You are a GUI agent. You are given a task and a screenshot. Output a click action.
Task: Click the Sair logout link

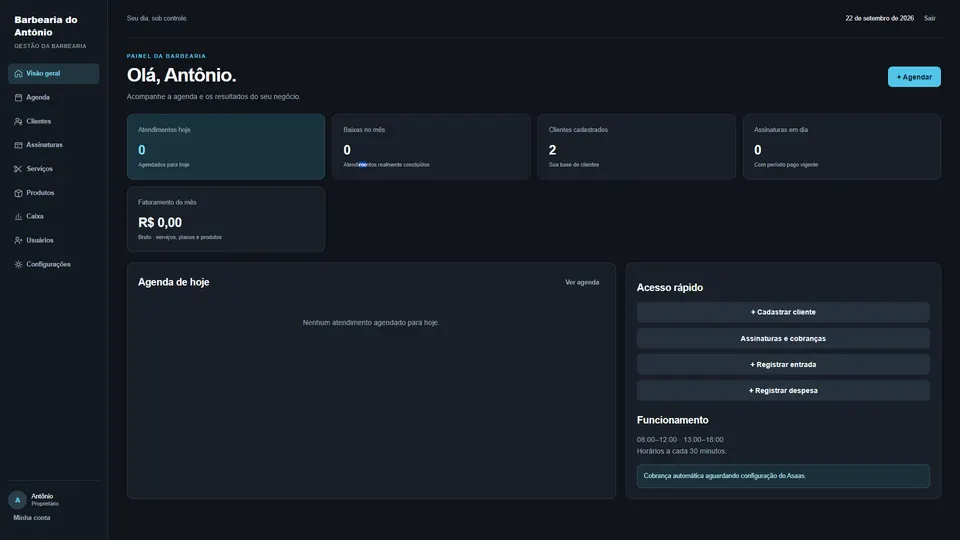pos(929,18)
